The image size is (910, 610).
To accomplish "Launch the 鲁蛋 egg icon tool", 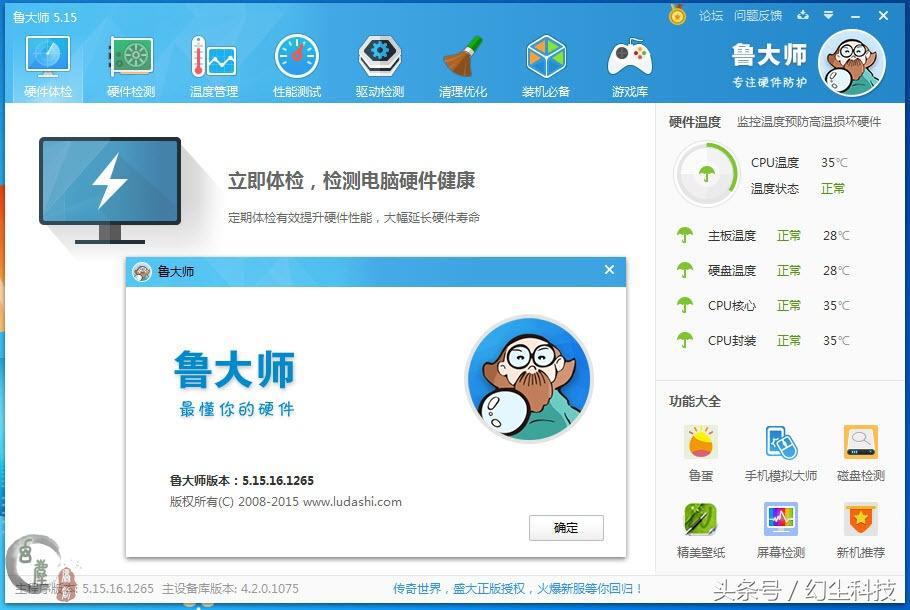I will tap(700, 442).
